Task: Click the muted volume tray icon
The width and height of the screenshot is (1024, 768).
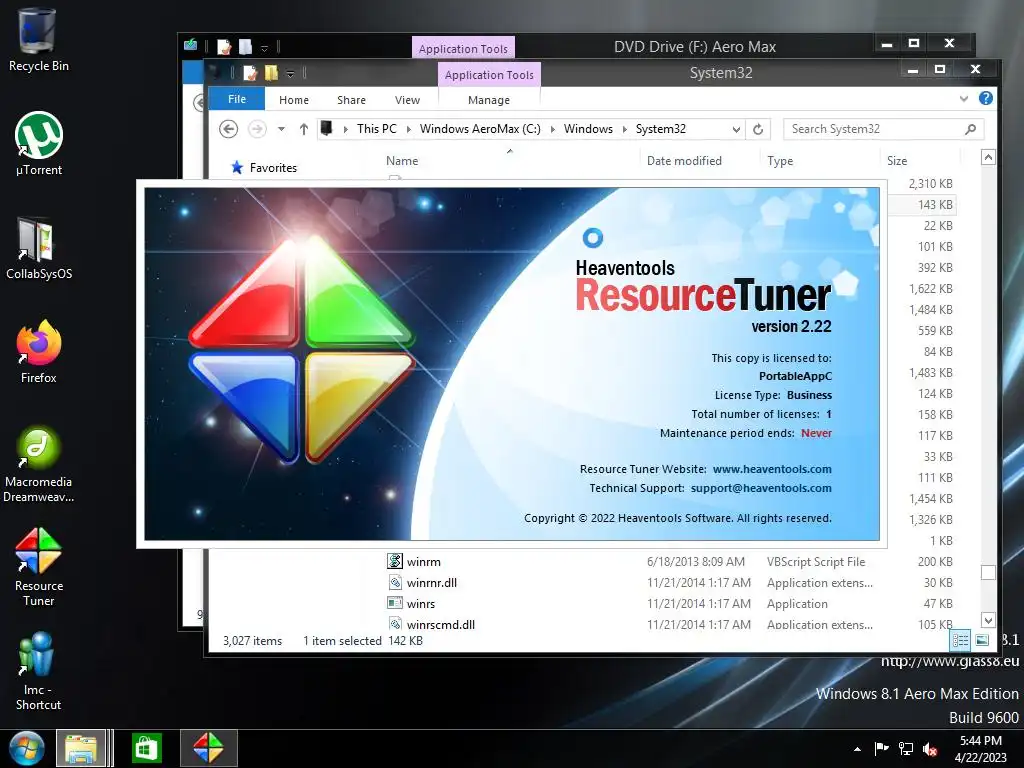Action: [930, 749]
